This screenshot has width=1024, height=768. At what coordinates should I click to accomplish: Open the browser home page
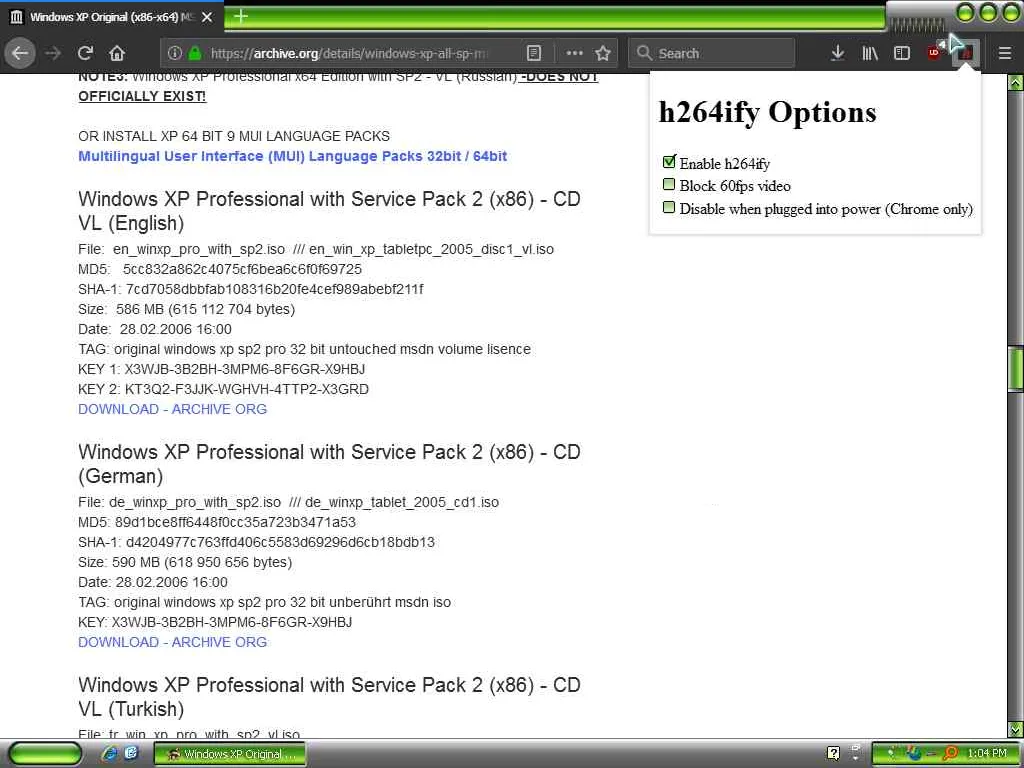click(117, 53)
